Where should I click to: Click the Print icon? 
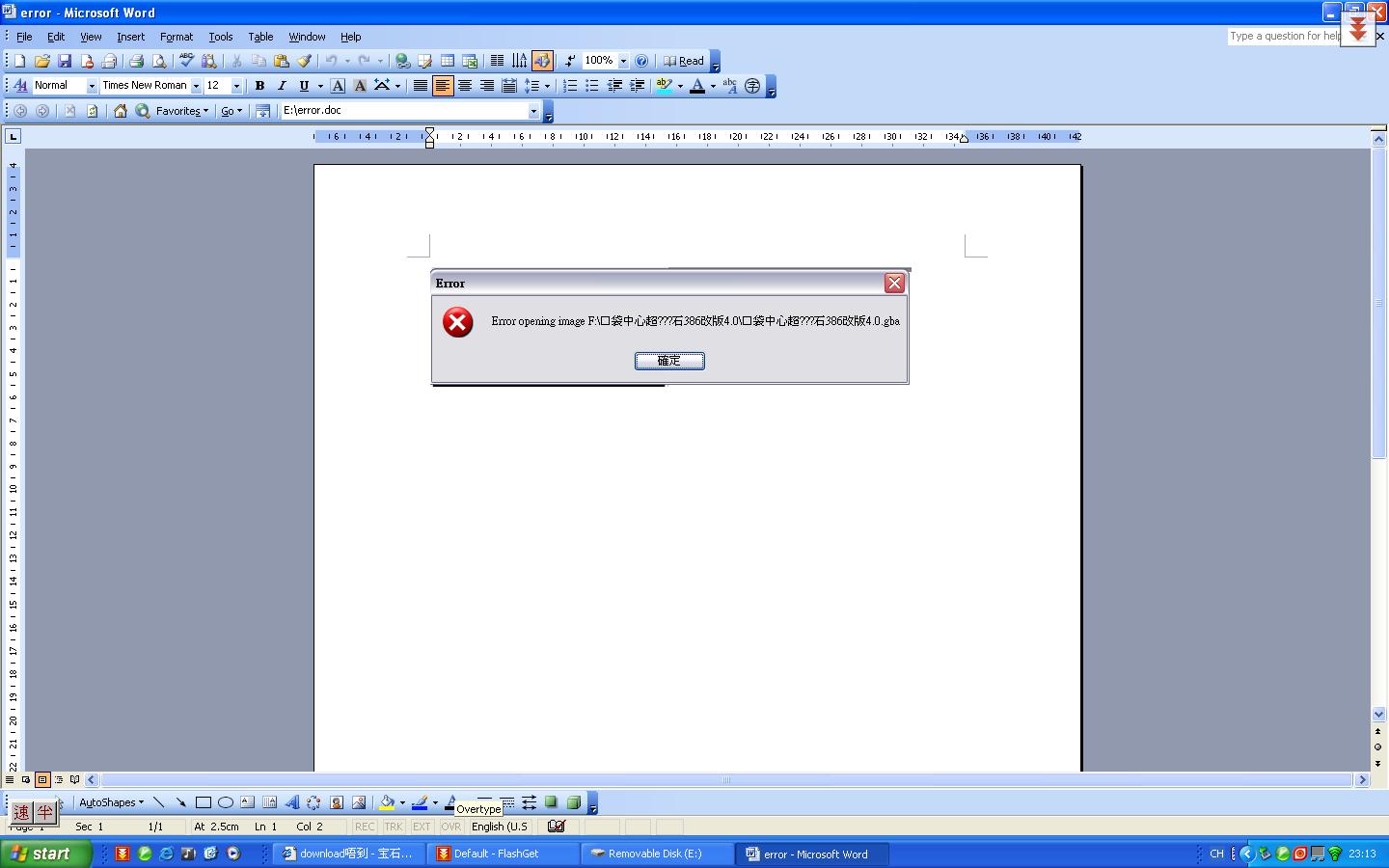136,61
